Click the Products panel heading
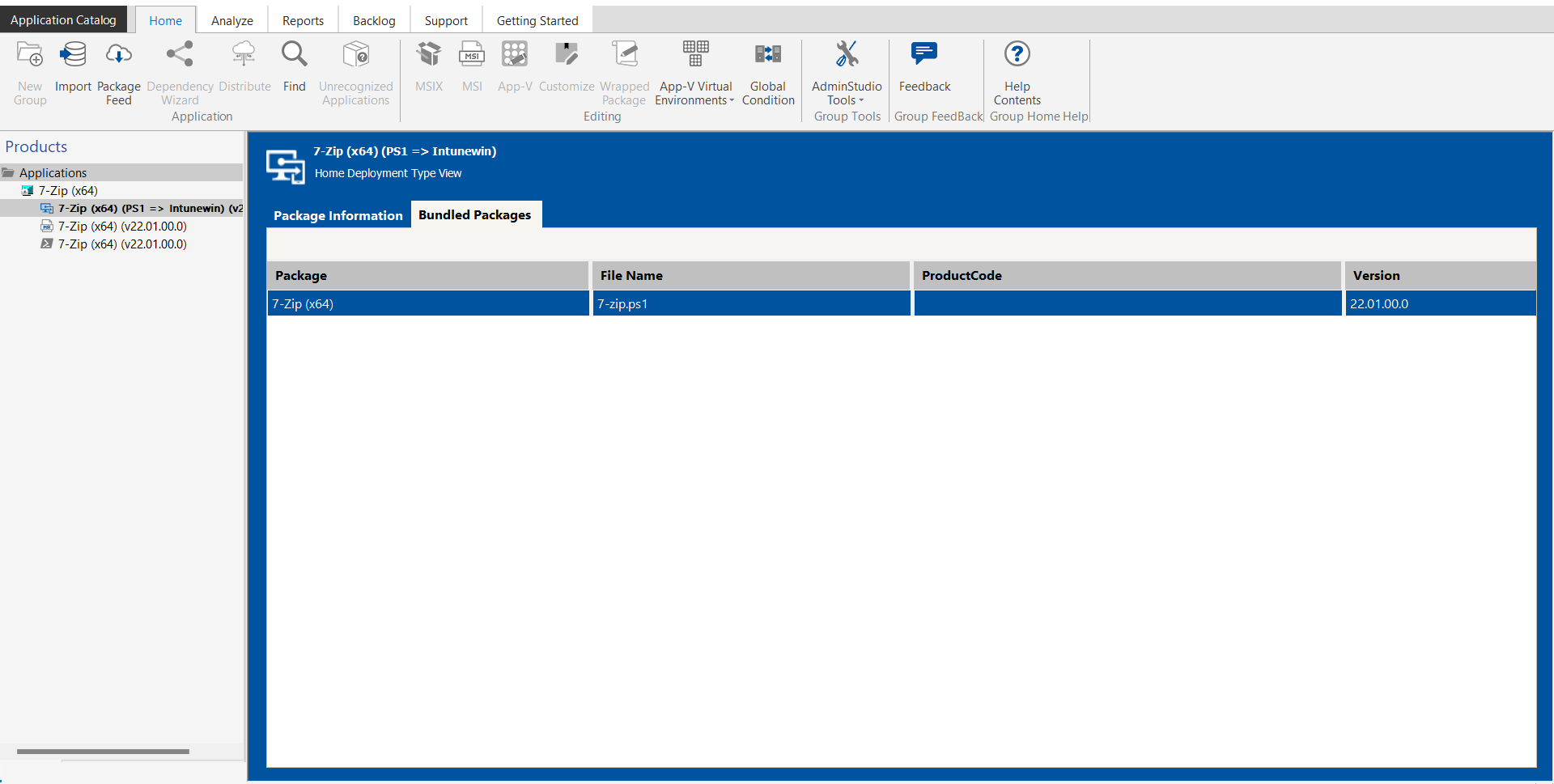The image size is (1554, 784). 36,146
